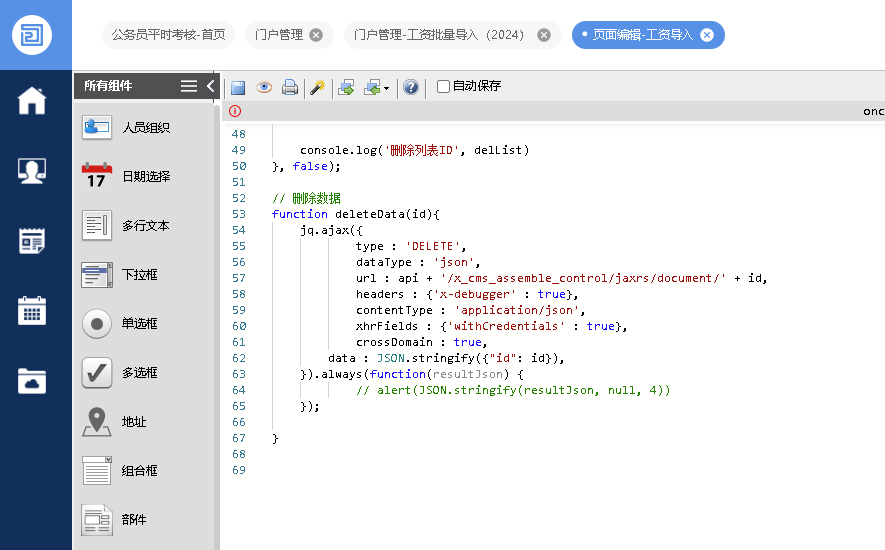Switch to 公务员平时考核-首页 tab
Image resolution: width=885 pixels, height=550 pixels.
point(168,35)
